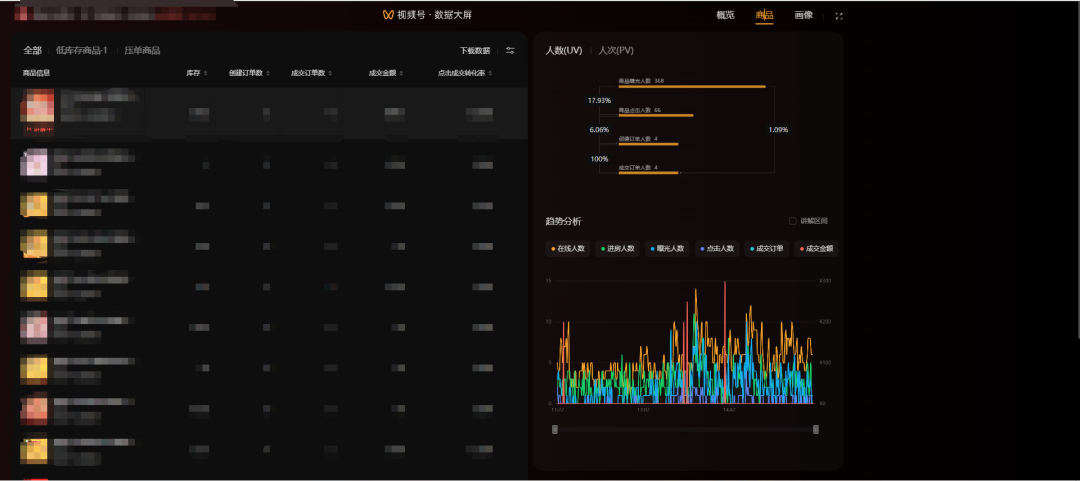Screen dimensions: 1080x481
Task: Select the 低库存商品-1 filter tab
Action: (x=82, y=50)
